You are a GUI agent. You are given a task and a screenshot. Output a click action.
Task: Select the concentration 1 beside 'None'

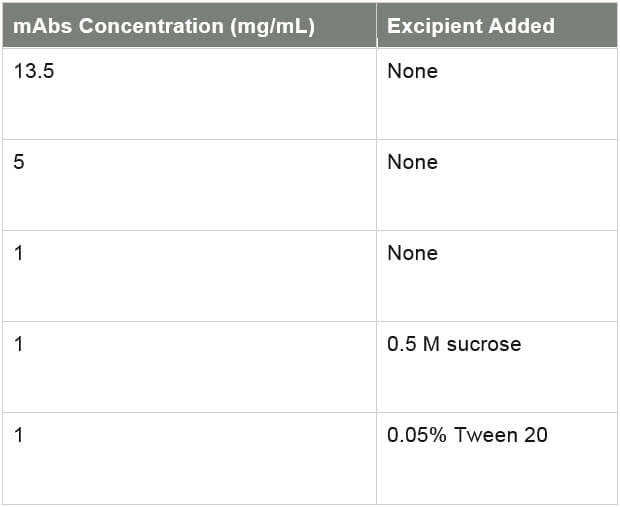tap(19, 254)
